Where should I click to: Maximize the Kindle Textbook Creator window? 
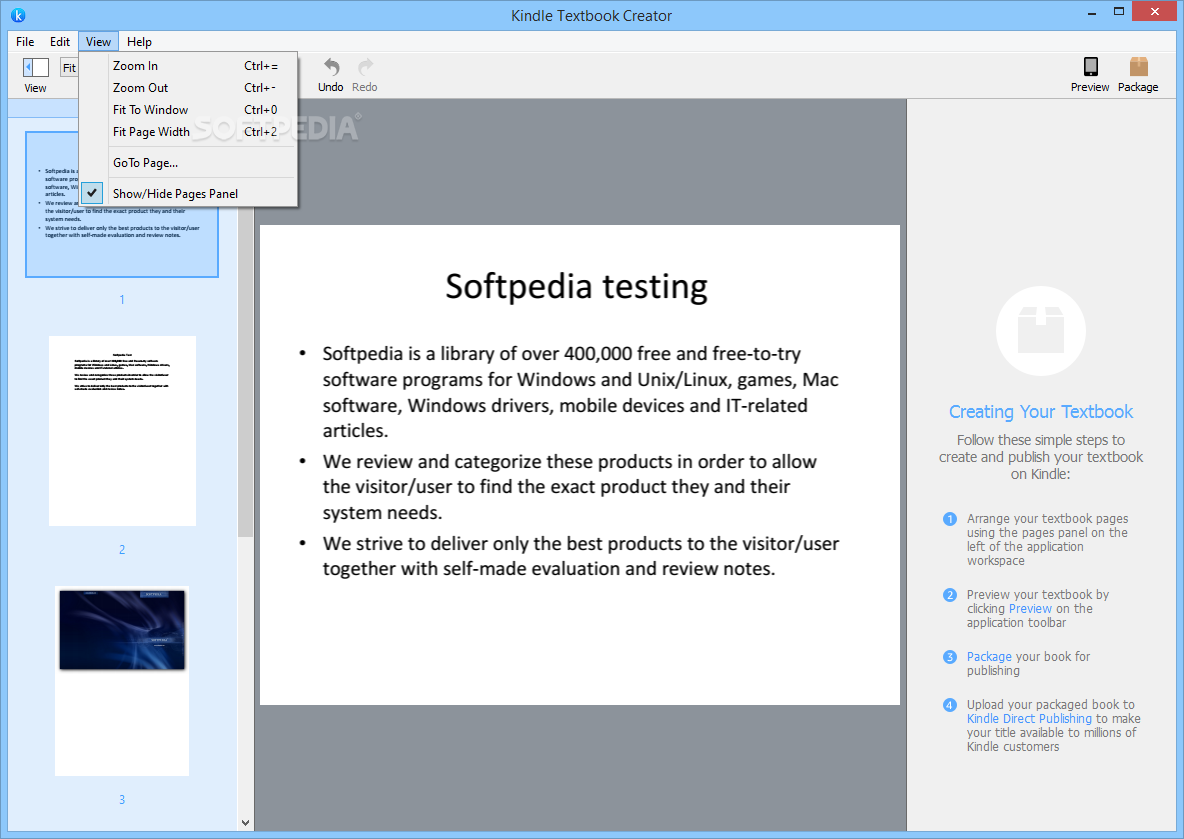pos(1119,11)
